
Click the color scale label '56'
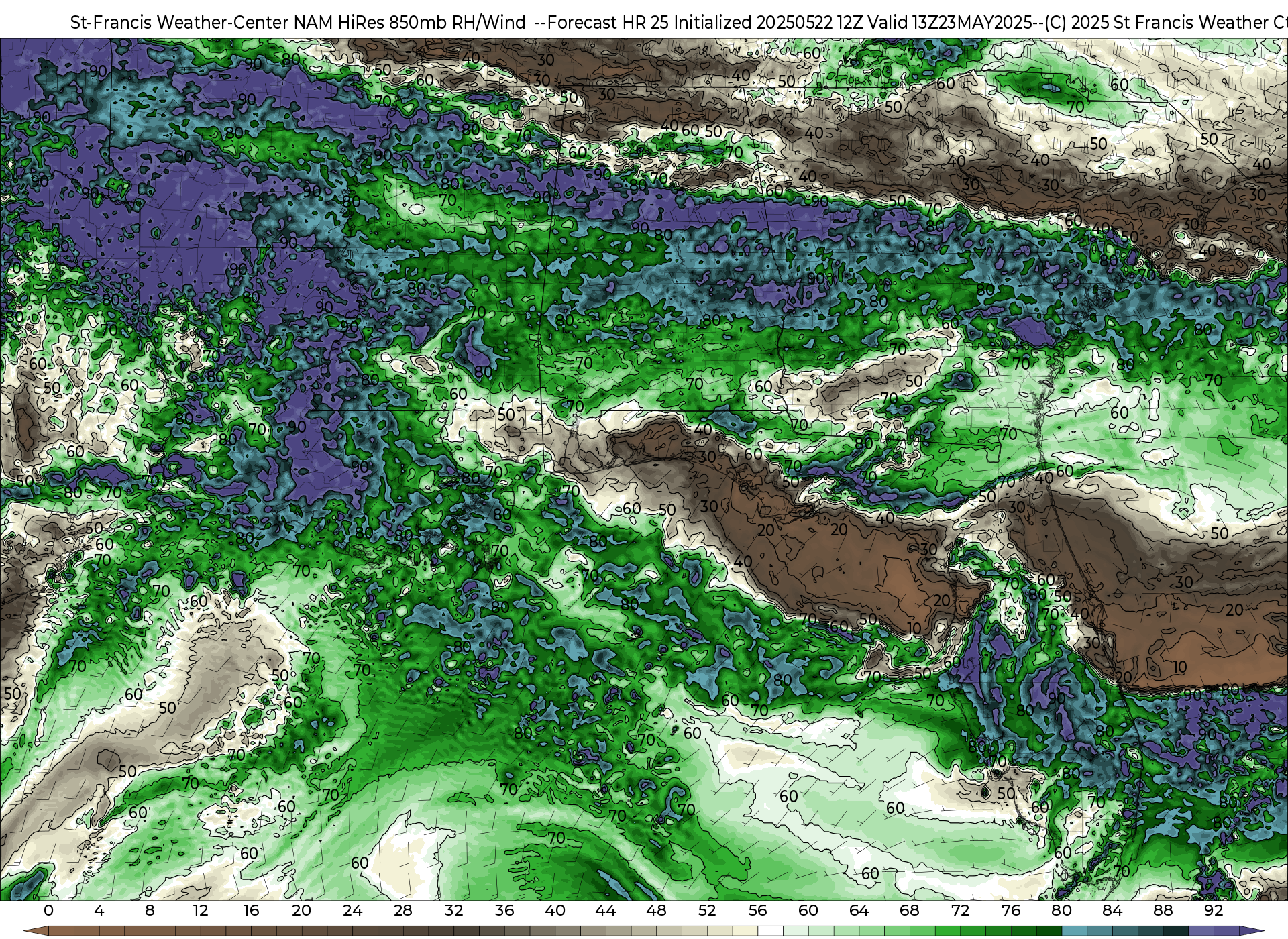pyautogui.click(x=757, y=910)
